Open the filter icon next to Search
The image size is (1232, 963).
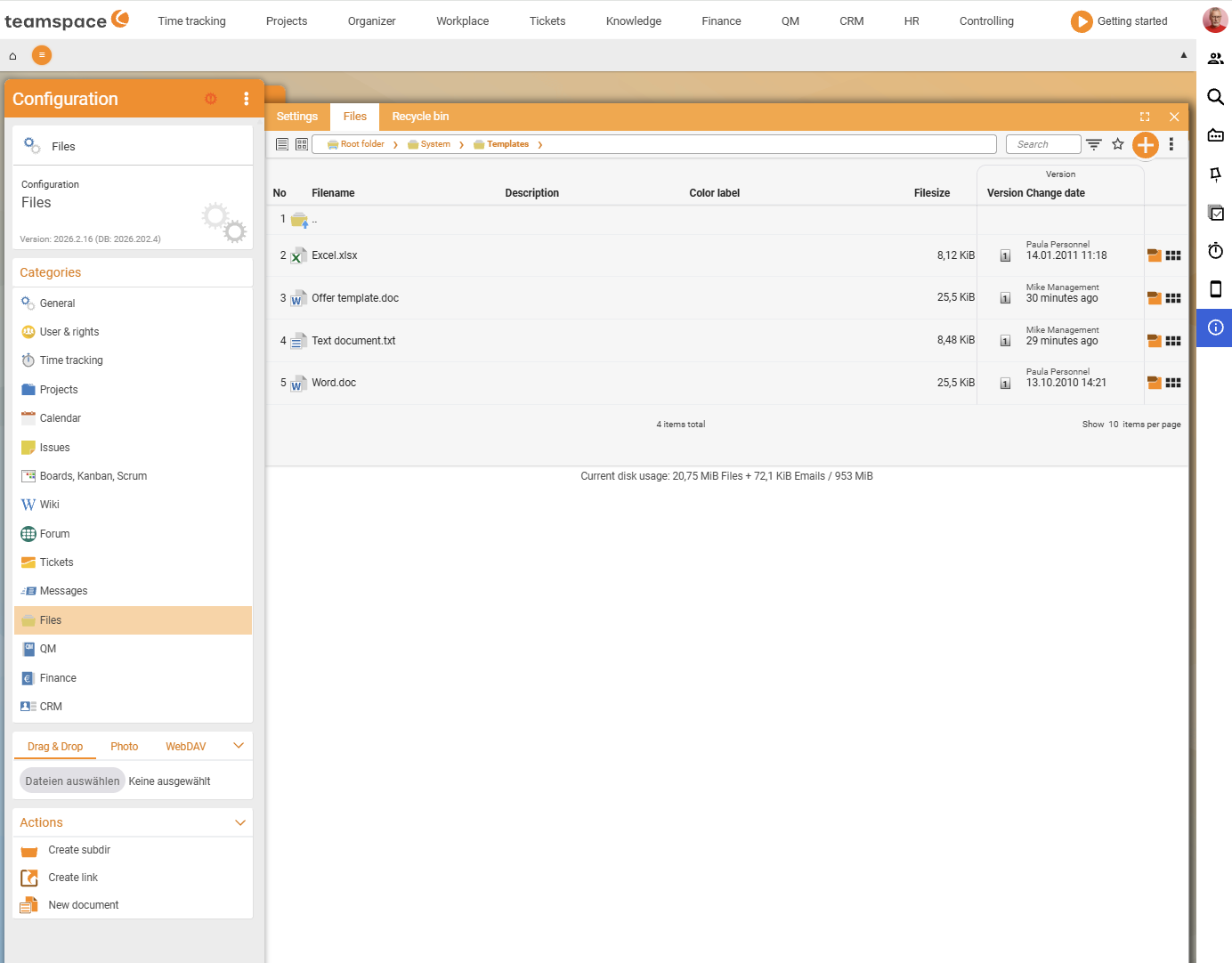pos(1094,144)
